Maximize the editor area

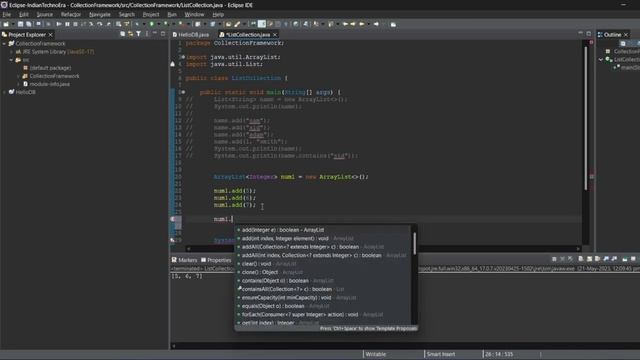[589, 33]
